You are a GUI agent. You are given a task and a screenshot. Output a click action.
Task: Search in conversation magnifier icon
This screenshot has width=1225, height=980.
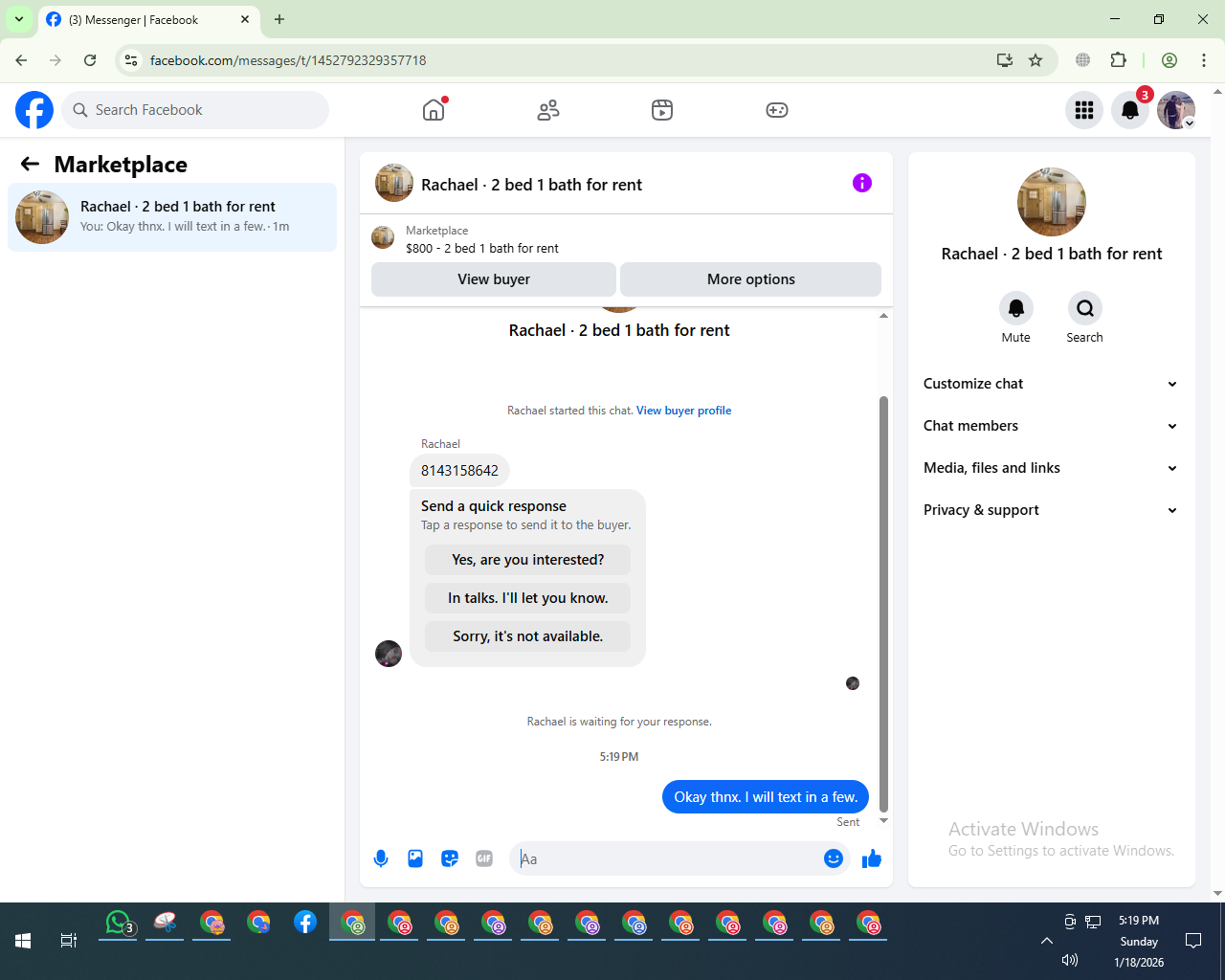1085,308
